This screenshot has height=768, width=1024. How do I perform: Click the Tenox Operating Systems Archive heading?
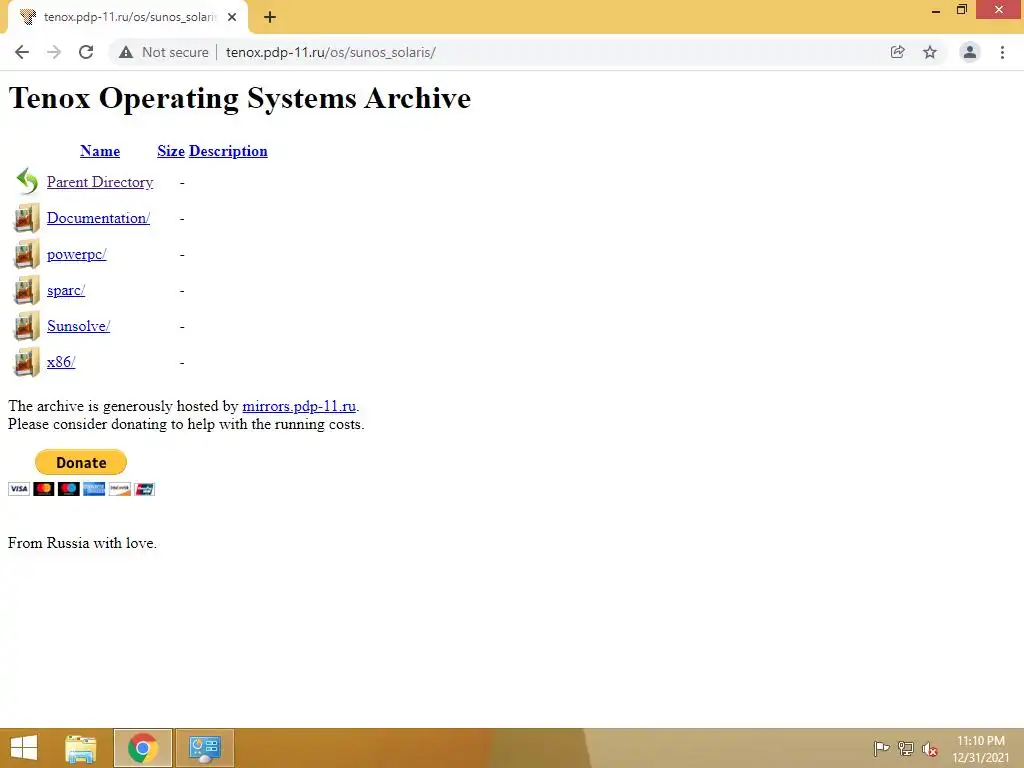coord(240,99)
